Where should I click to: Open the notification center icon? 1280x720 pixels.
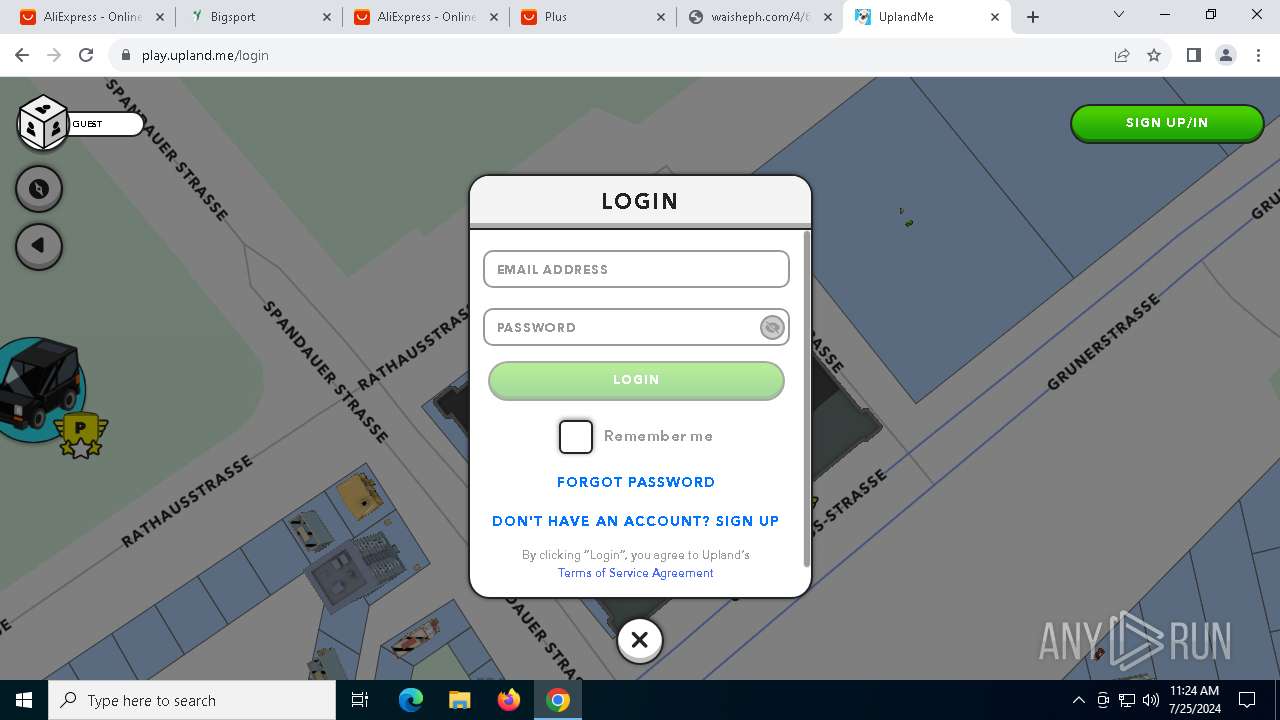click(1247, 700)
